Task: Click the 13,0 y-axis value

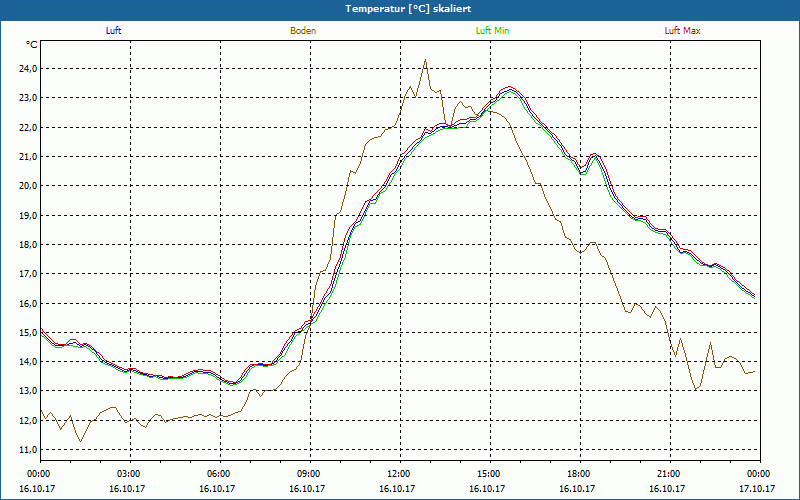Action: (x=29, y=391)
